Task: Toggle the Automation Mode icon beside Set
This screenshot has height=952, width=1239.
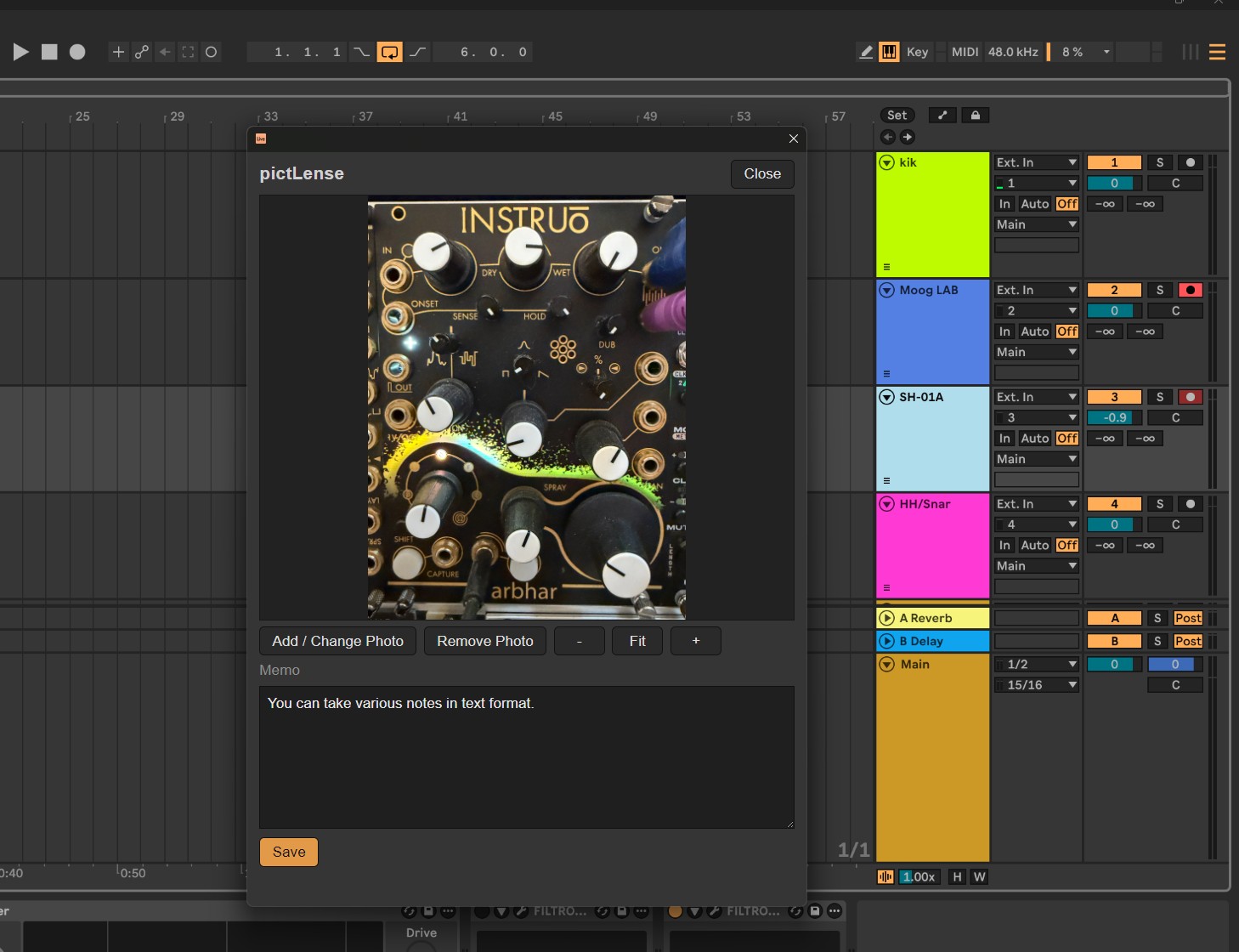Action: pyautogui.click(x=942, y=116)
